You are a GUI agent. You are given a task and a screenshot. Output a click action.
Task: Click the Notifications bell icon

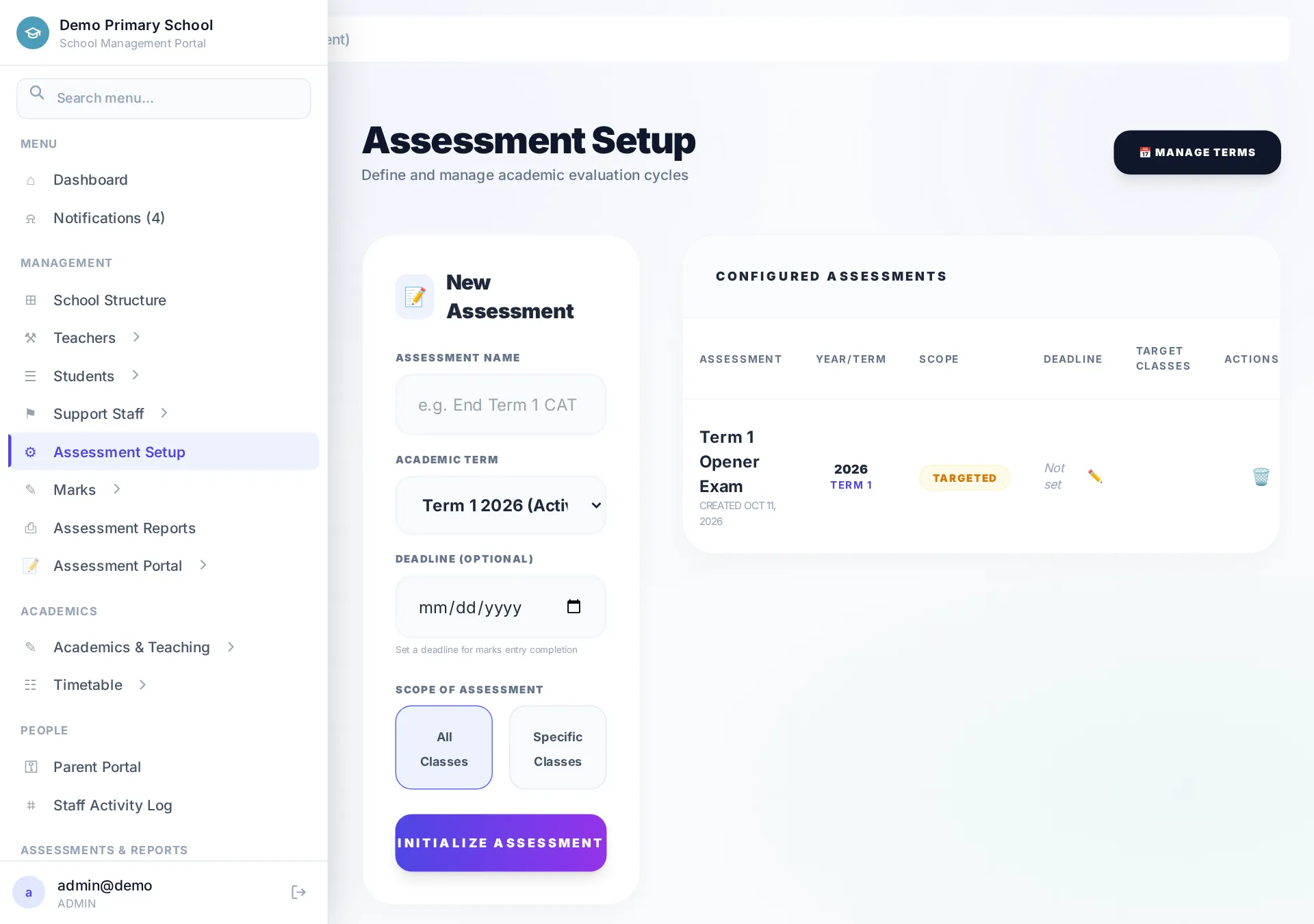pos(31,219)
